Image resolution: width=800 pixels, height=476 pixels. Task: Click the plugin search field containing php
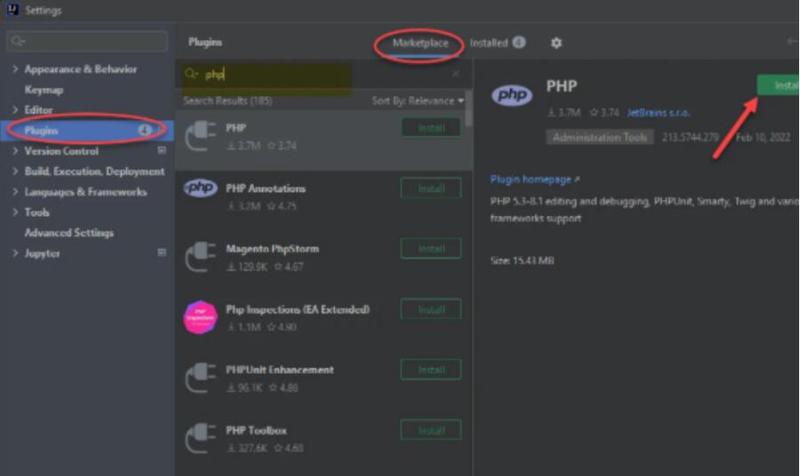320,74
